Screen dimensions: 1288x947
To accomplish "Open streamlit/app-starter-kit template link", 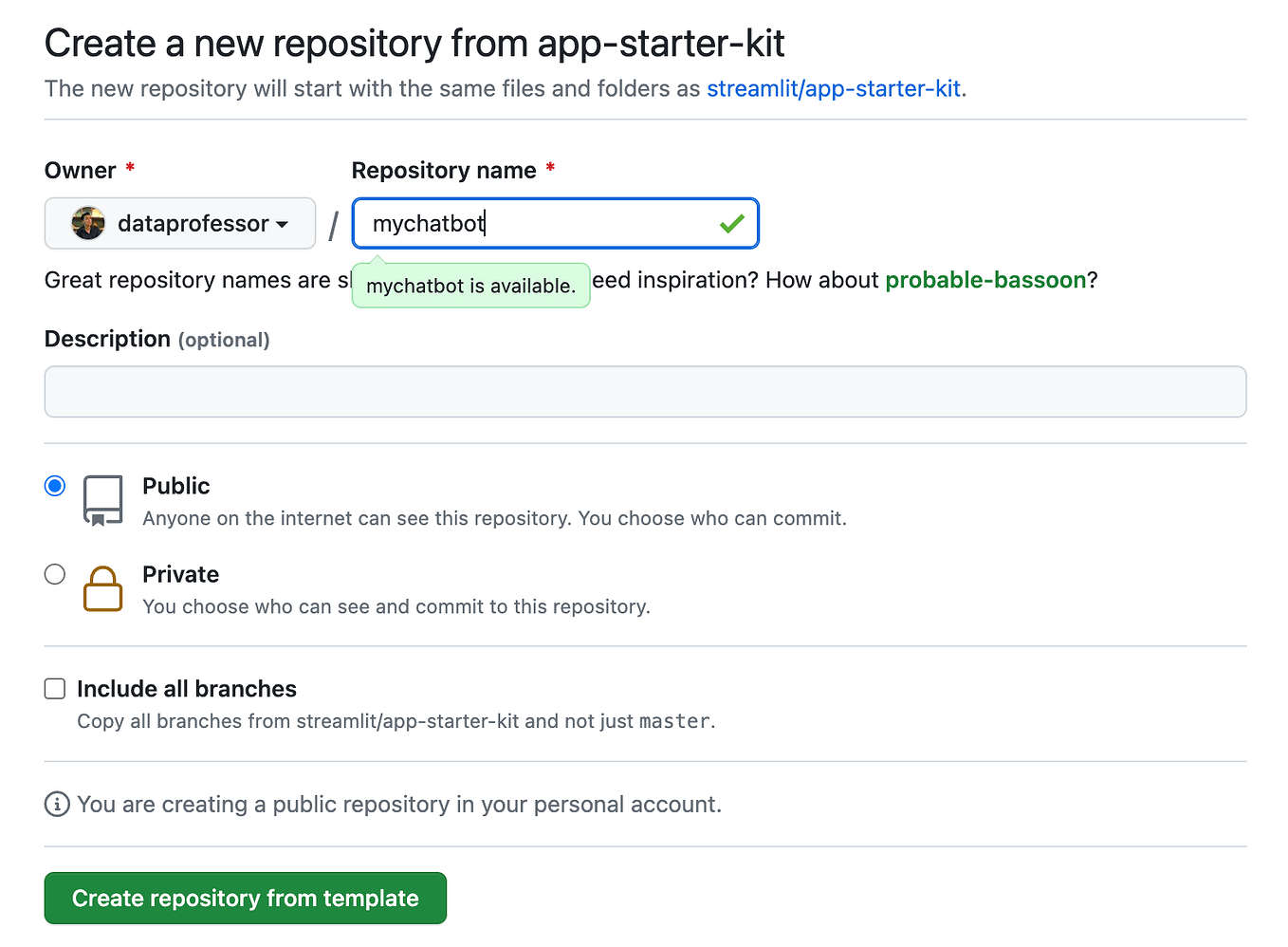I will 834,88.
